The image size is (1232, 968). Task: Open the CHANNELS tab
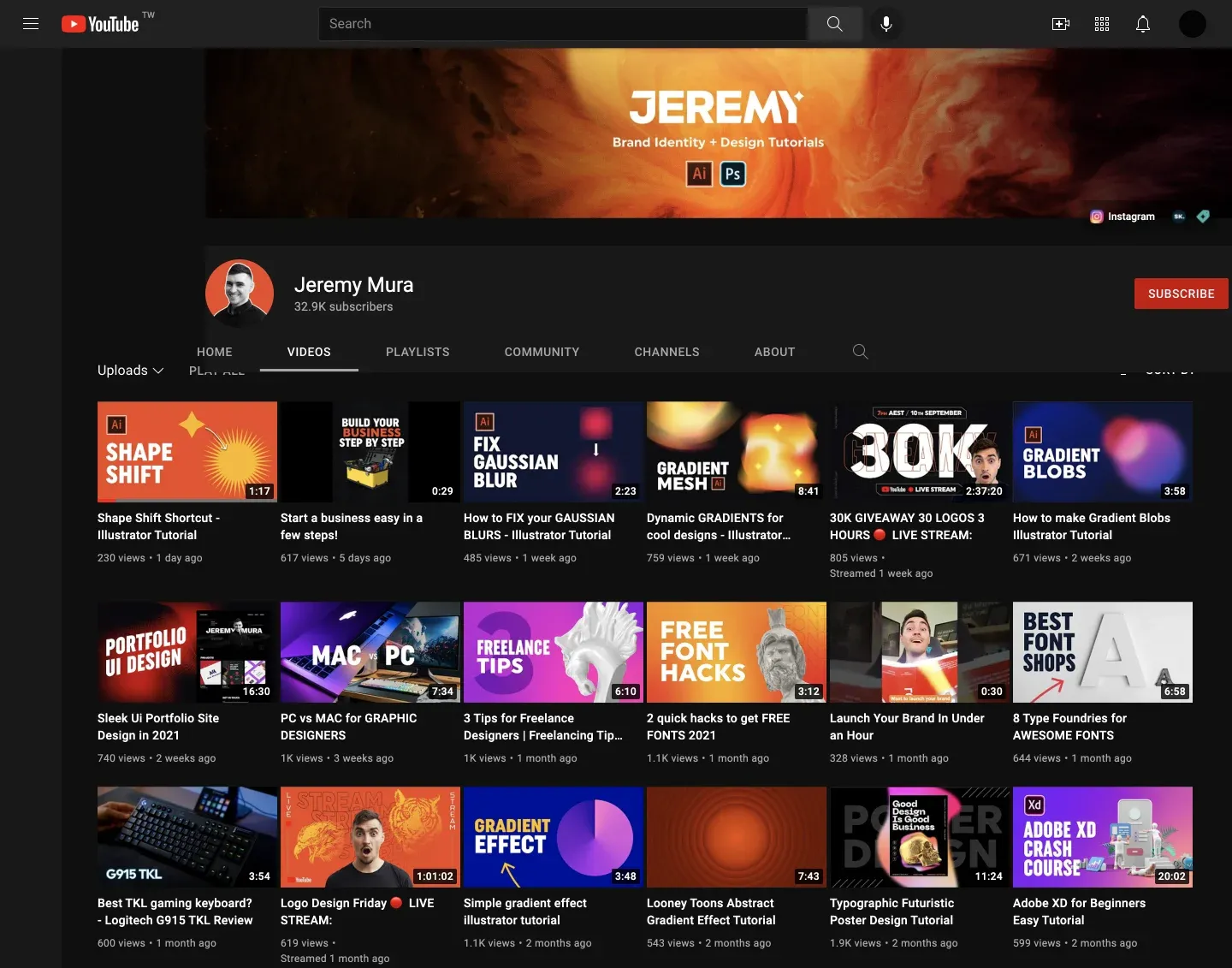click(x=667, y=352)
